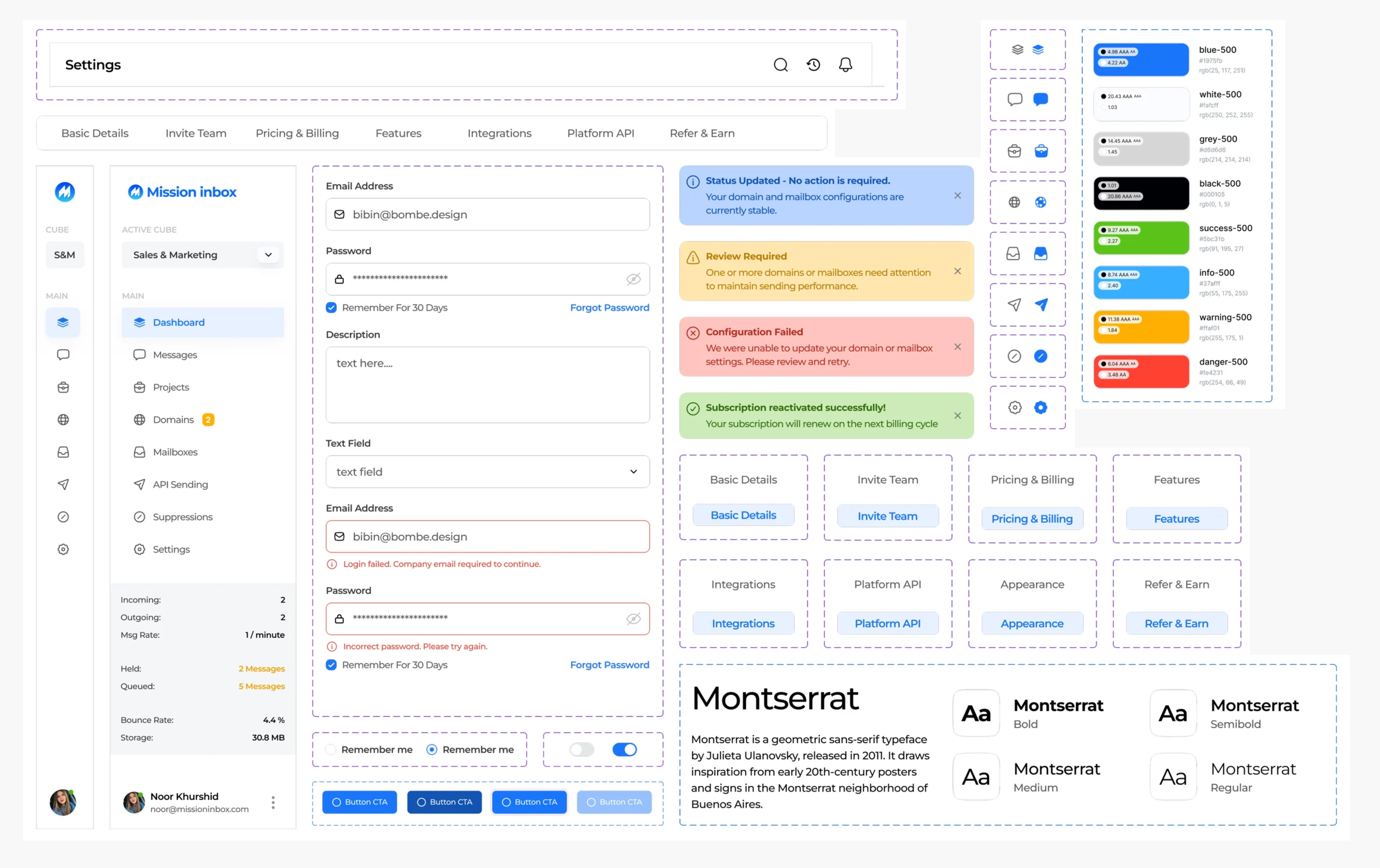
Task: Click the API Sending paper plane icon in narrow sidebar
Action: [63, 485]
